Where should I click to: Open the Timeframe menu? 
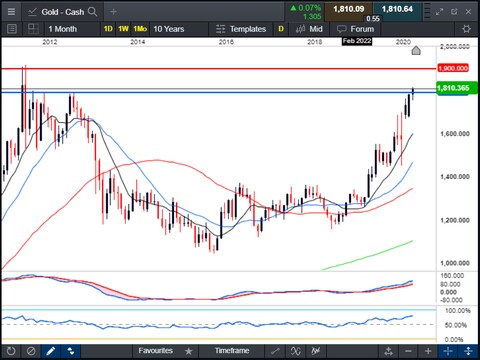click(232, 351)
